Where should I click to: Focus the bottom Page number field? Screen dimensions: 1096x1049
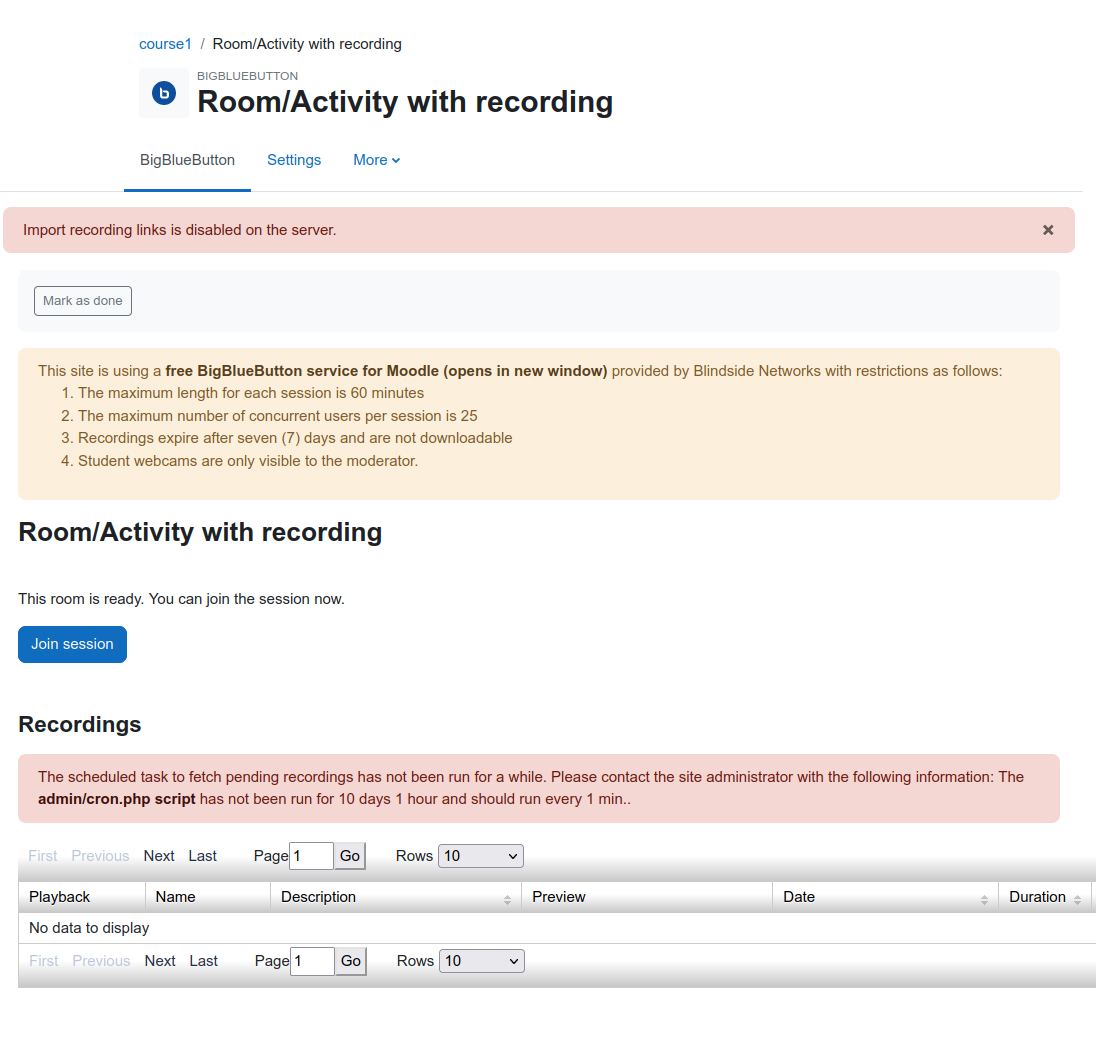point(312,961)
